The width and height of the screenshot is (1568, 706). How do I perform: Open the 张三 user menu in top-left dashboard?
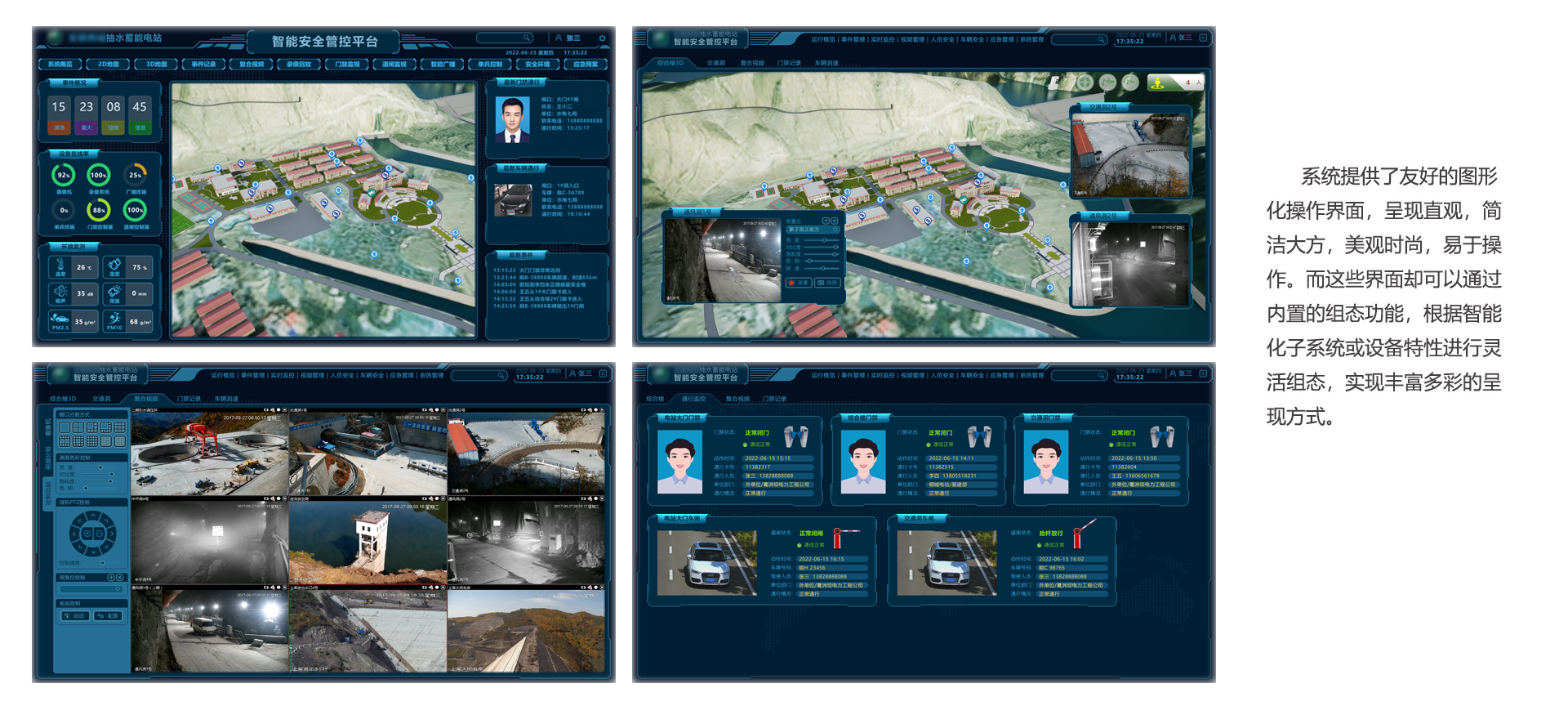(568, 38)
